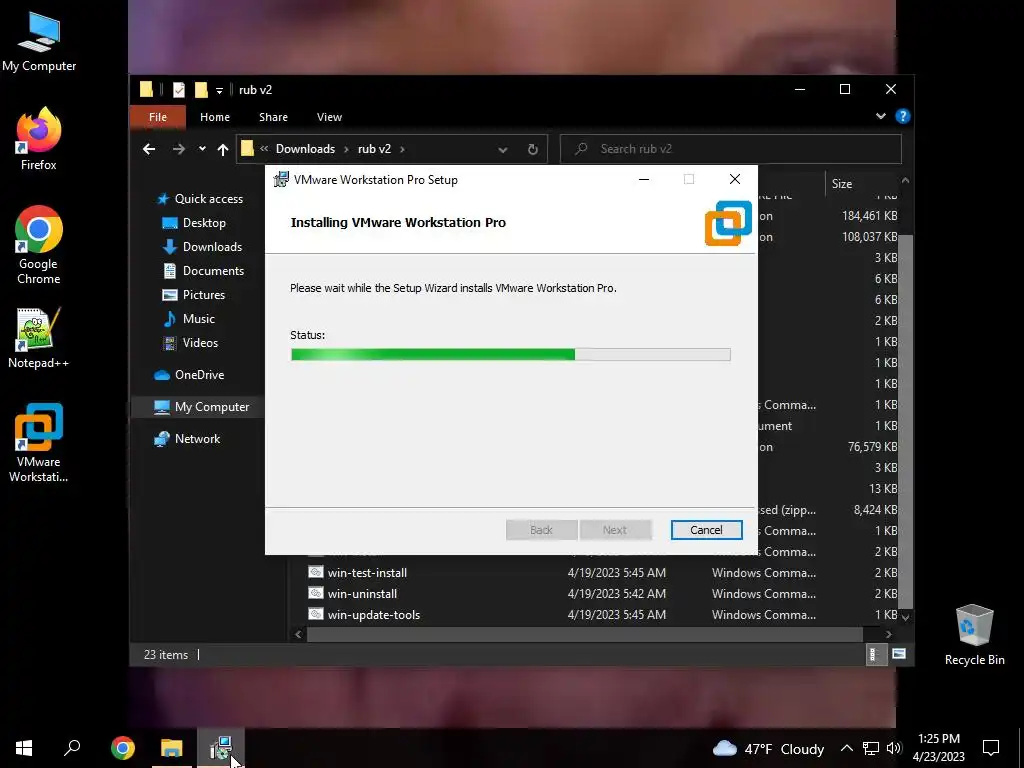Open the File menu in Explorer
The image size is (1024, 768).
click(x=158, y=117)
